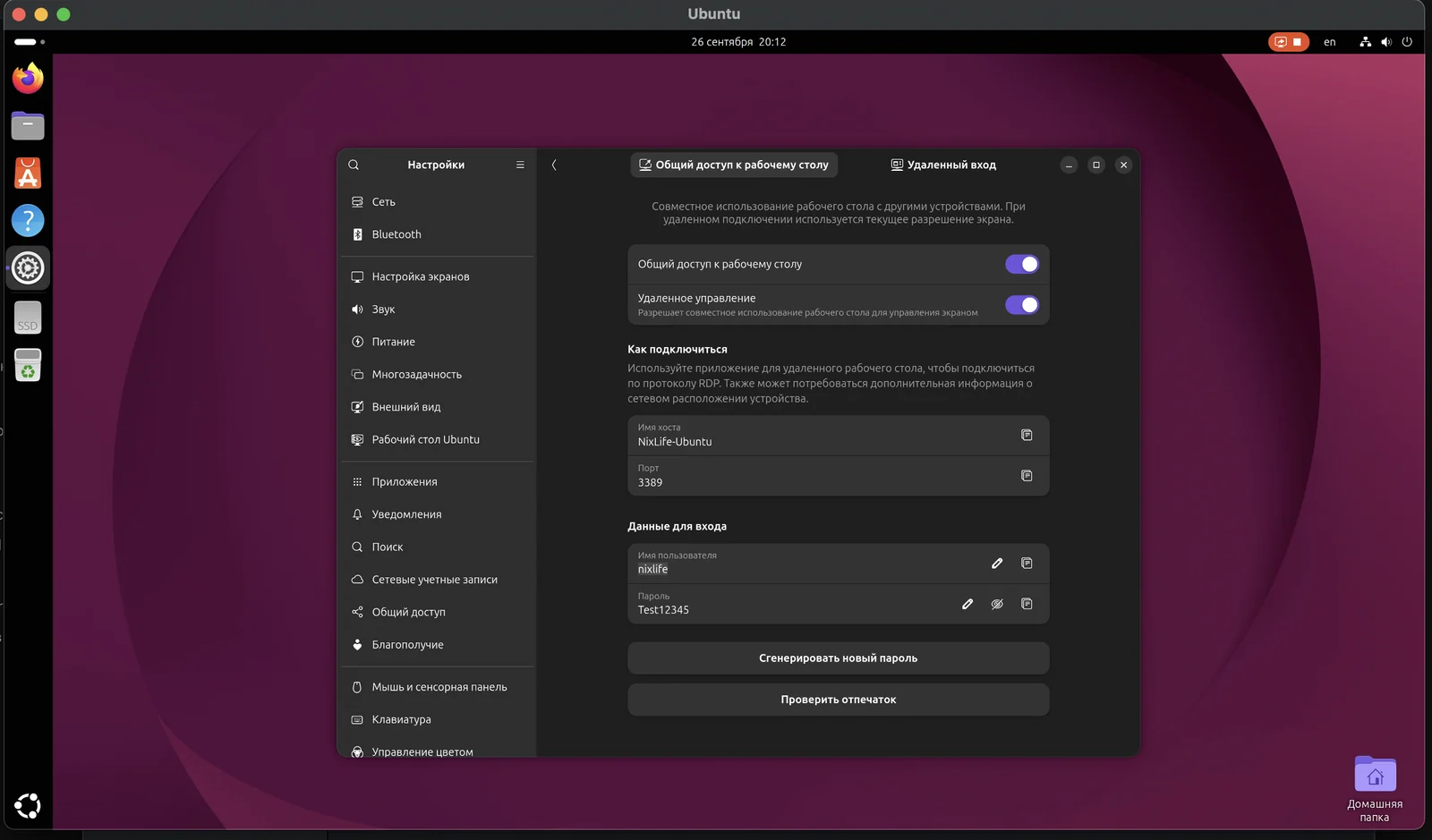The height and width of the screenshot is (840, 1432).
Task: Click the volume icon in top bar
Action: point(1386,42)
